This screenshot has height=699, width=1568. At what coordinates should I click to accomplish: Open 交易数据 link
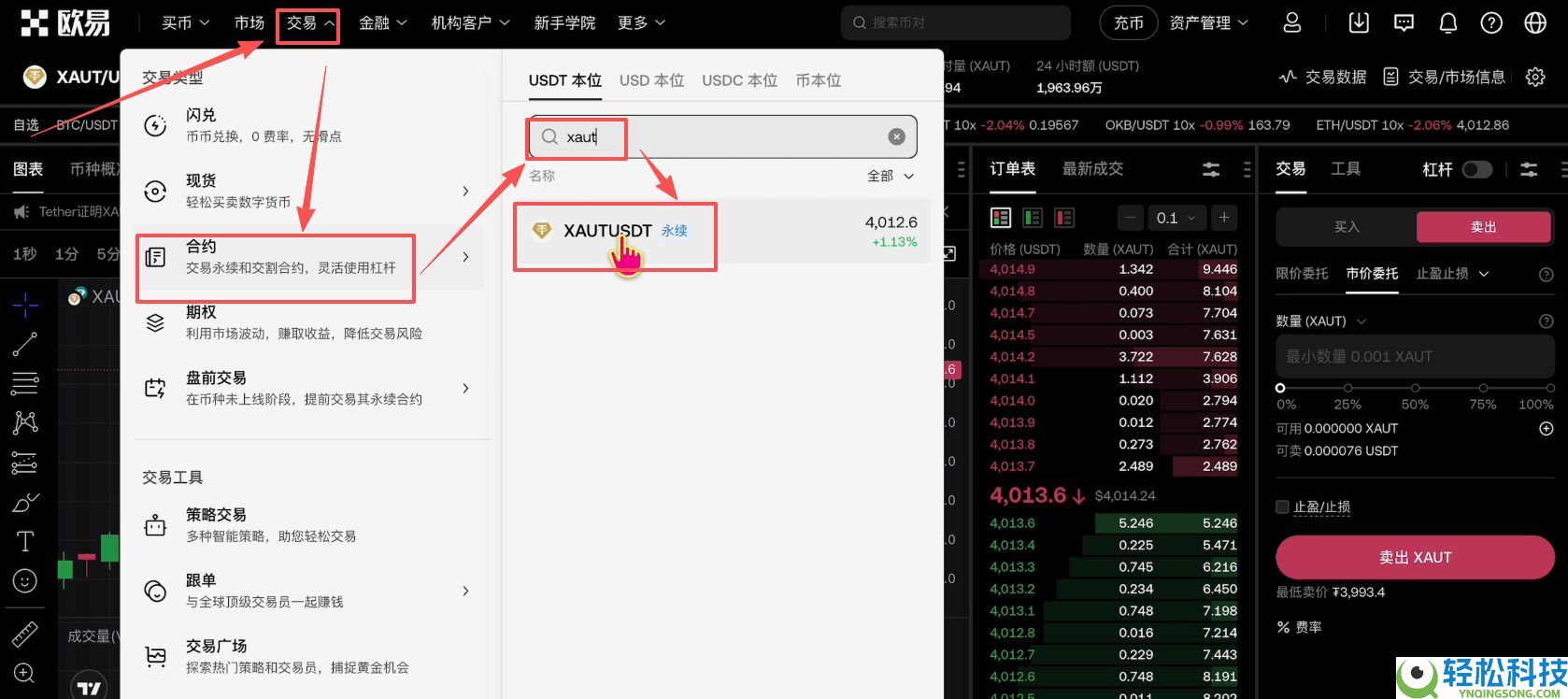1322,77
